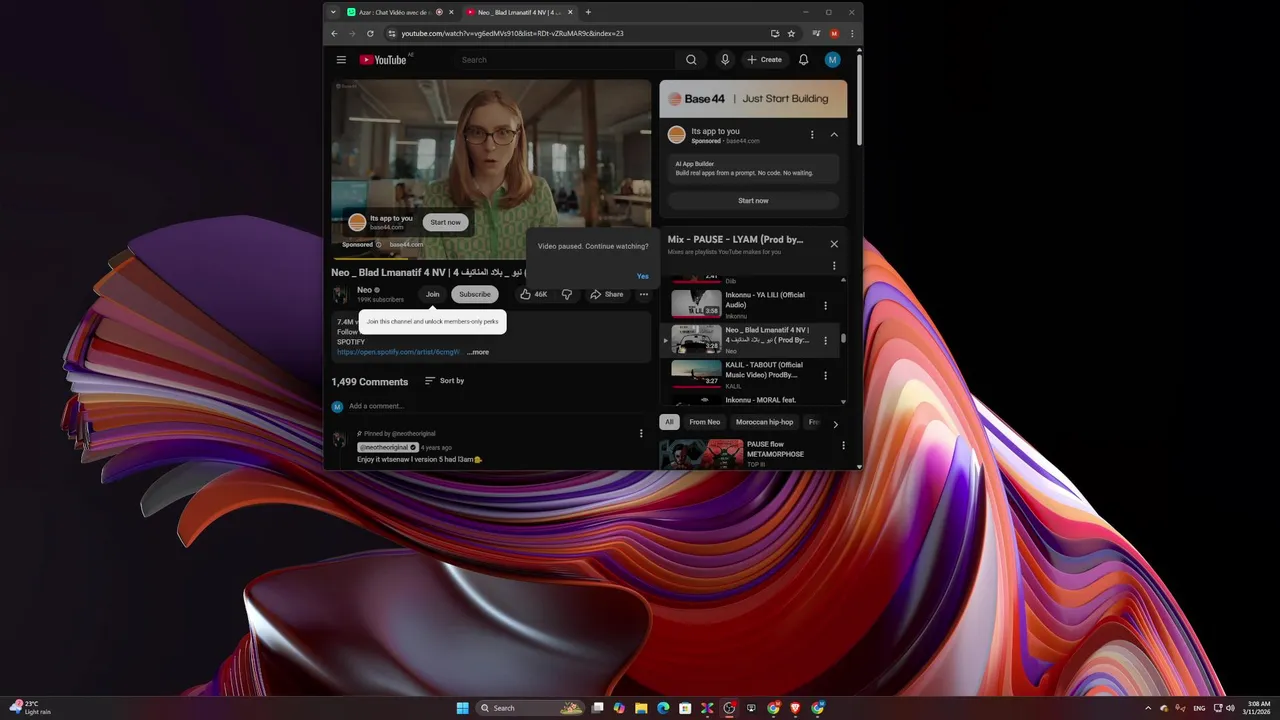Viewport: 1280px width, 720px height.
Task: Open more actions under the video
Action: point(644,294)
